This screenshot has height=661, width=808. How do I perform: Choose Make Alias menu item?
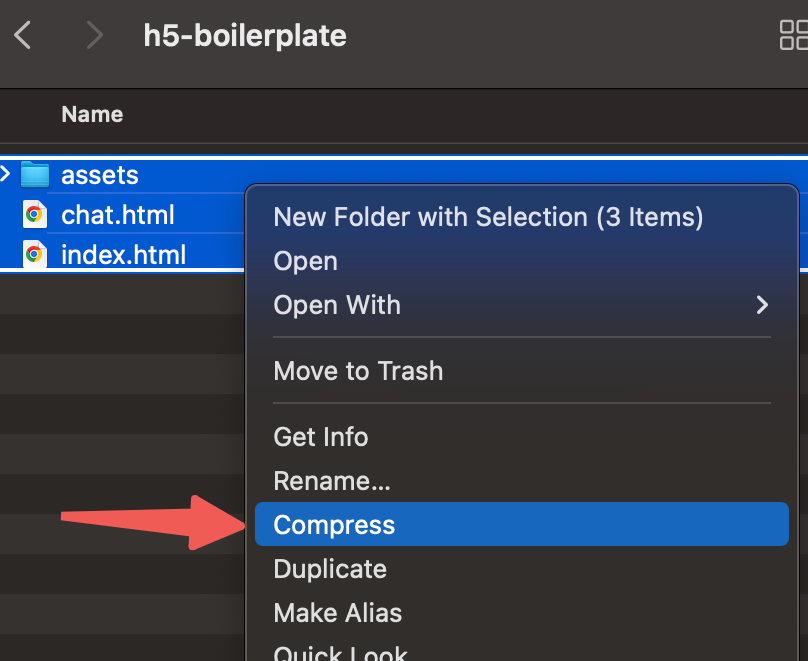[x=338, y=613]
